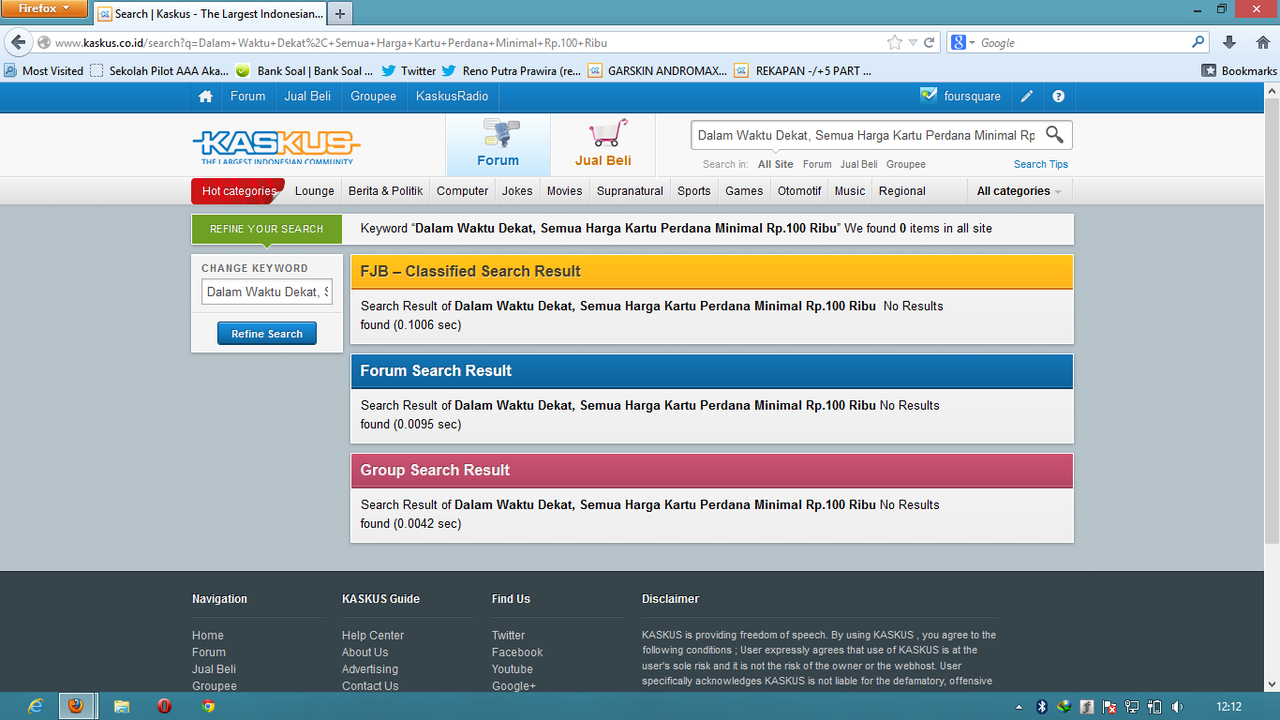Open Facebook footer link

click(517, 652)
